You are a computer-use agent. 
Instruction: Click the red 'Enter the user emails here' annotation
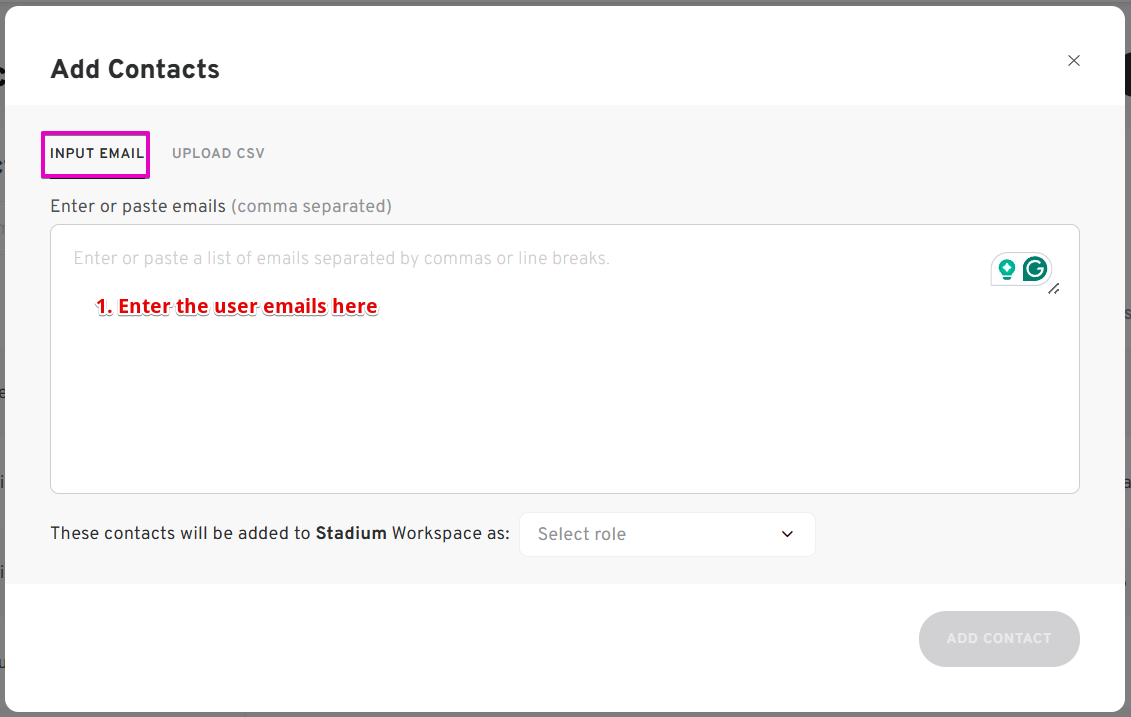(x=237, y=306)
